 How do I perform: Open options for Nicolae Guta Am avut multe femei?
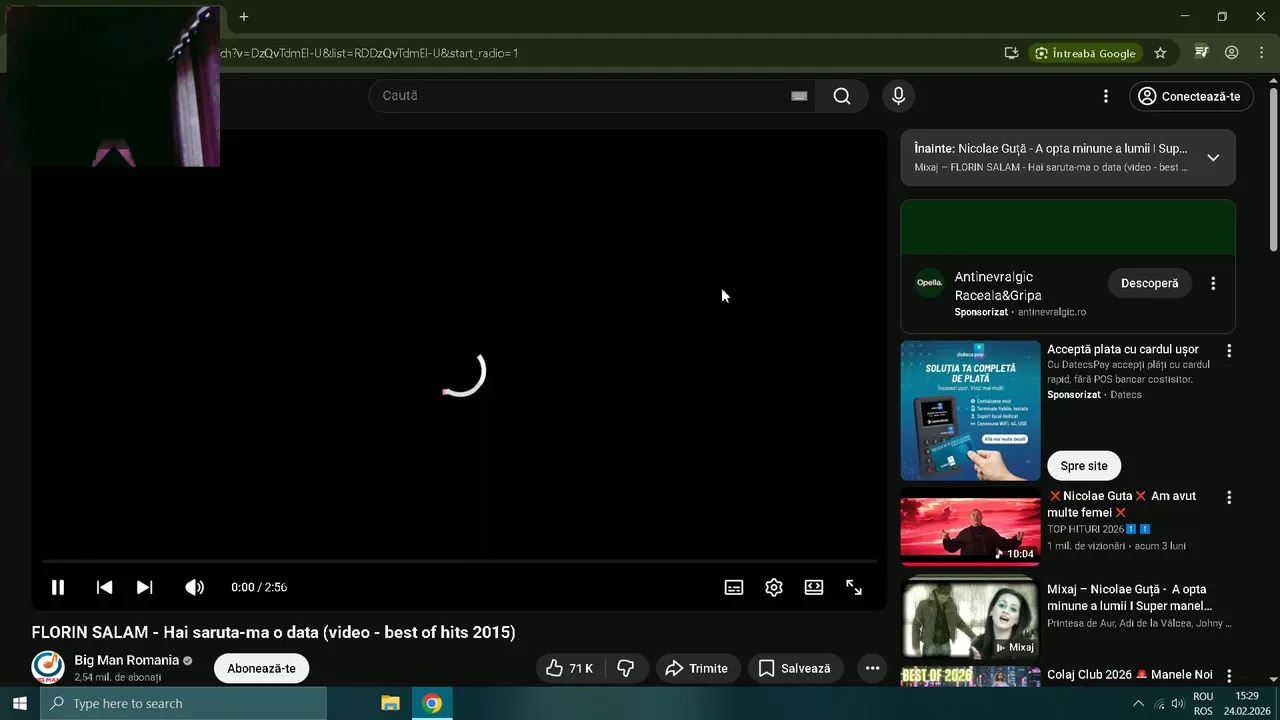point(1229,497)
